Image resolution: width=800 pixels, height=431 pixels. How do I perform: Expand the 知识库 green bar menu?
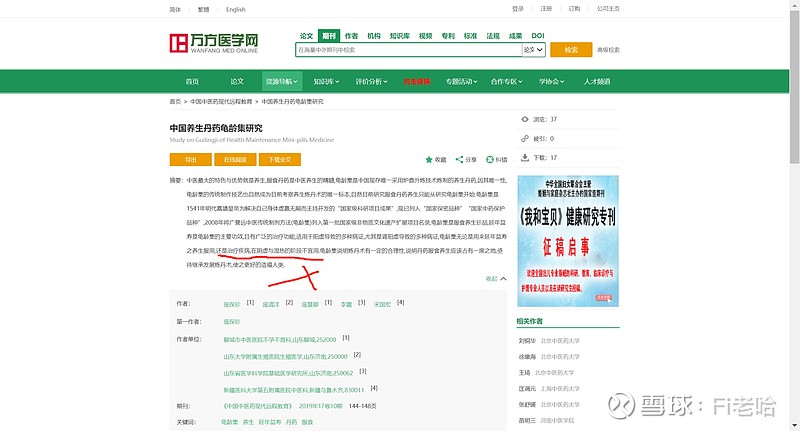(x=326, y=81)
